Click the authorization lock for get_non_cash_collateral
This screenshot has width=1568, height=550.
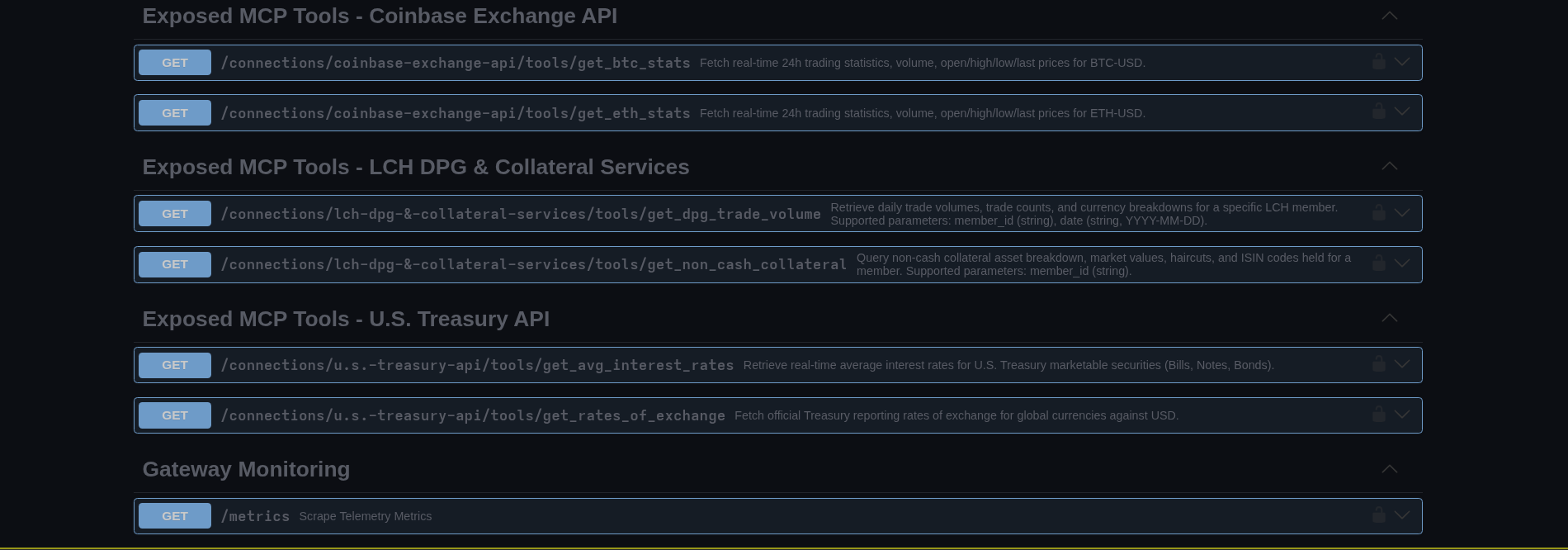click(x=1378, y=263)
